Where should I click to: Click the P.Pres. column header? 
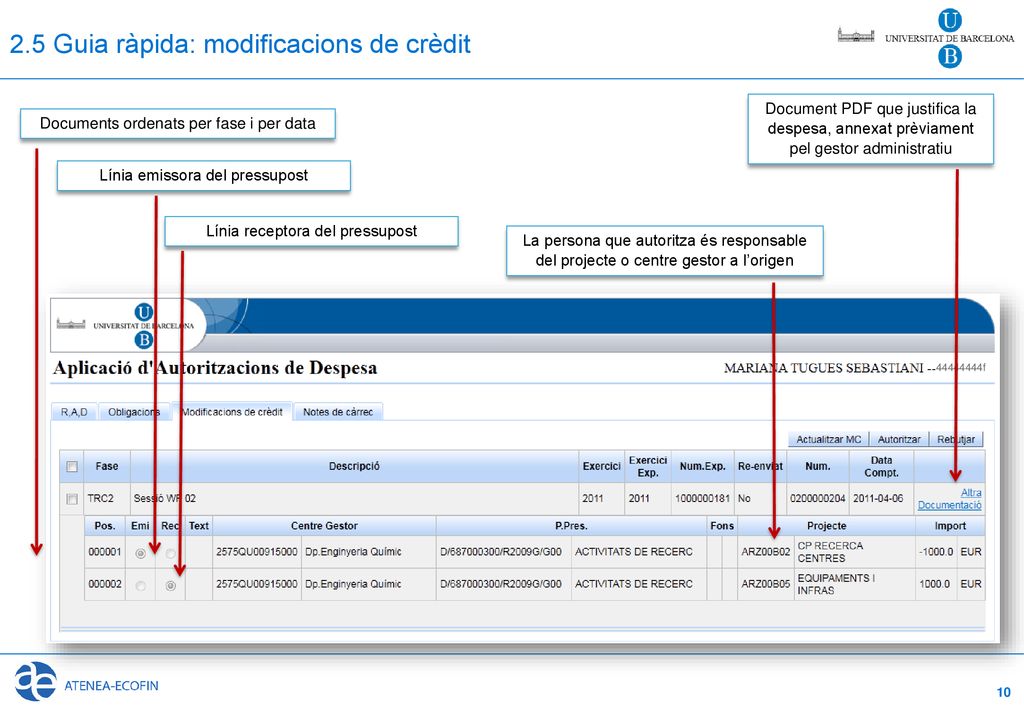571,526
